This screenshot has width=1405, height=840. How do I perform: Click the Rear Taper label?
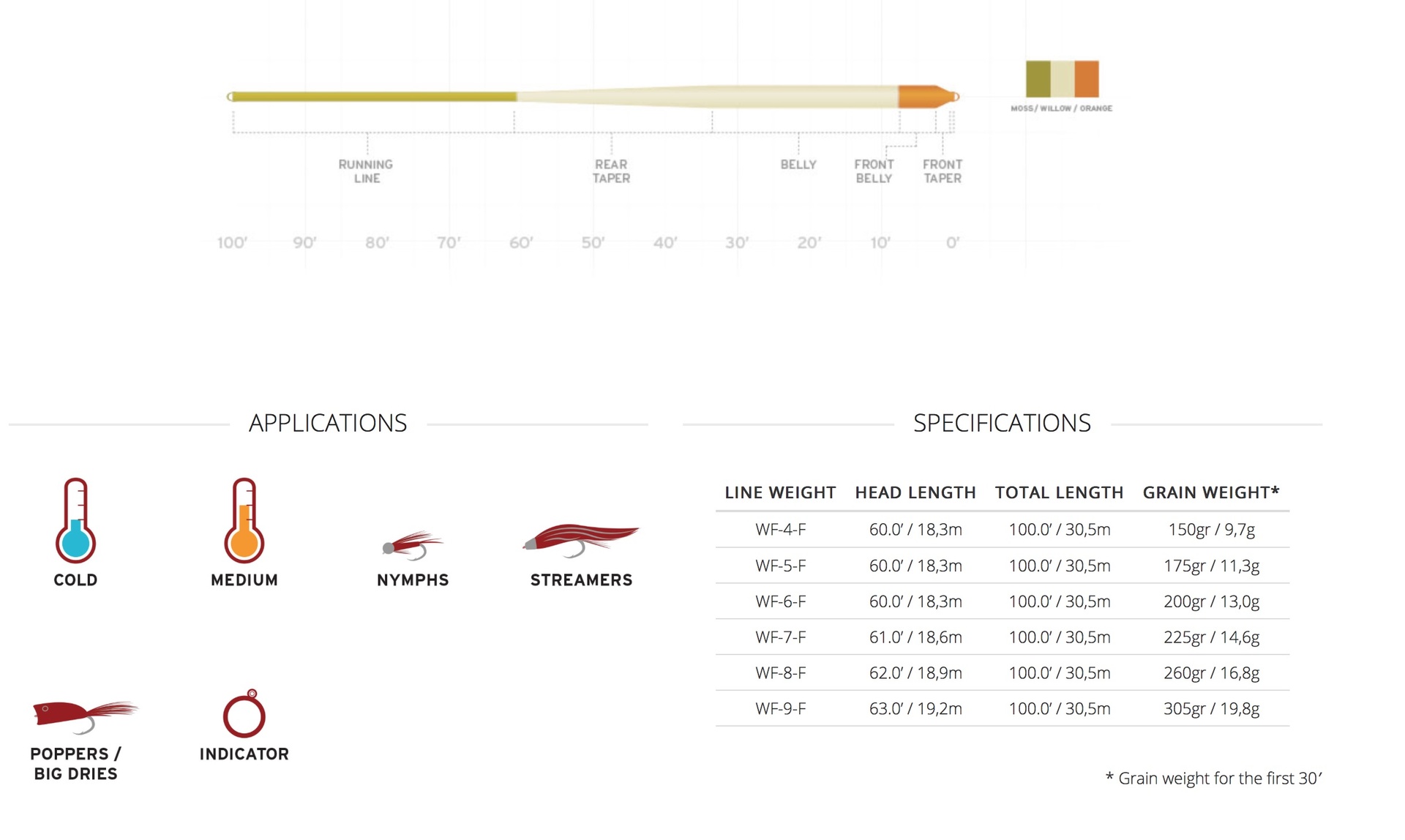[611, 171]
